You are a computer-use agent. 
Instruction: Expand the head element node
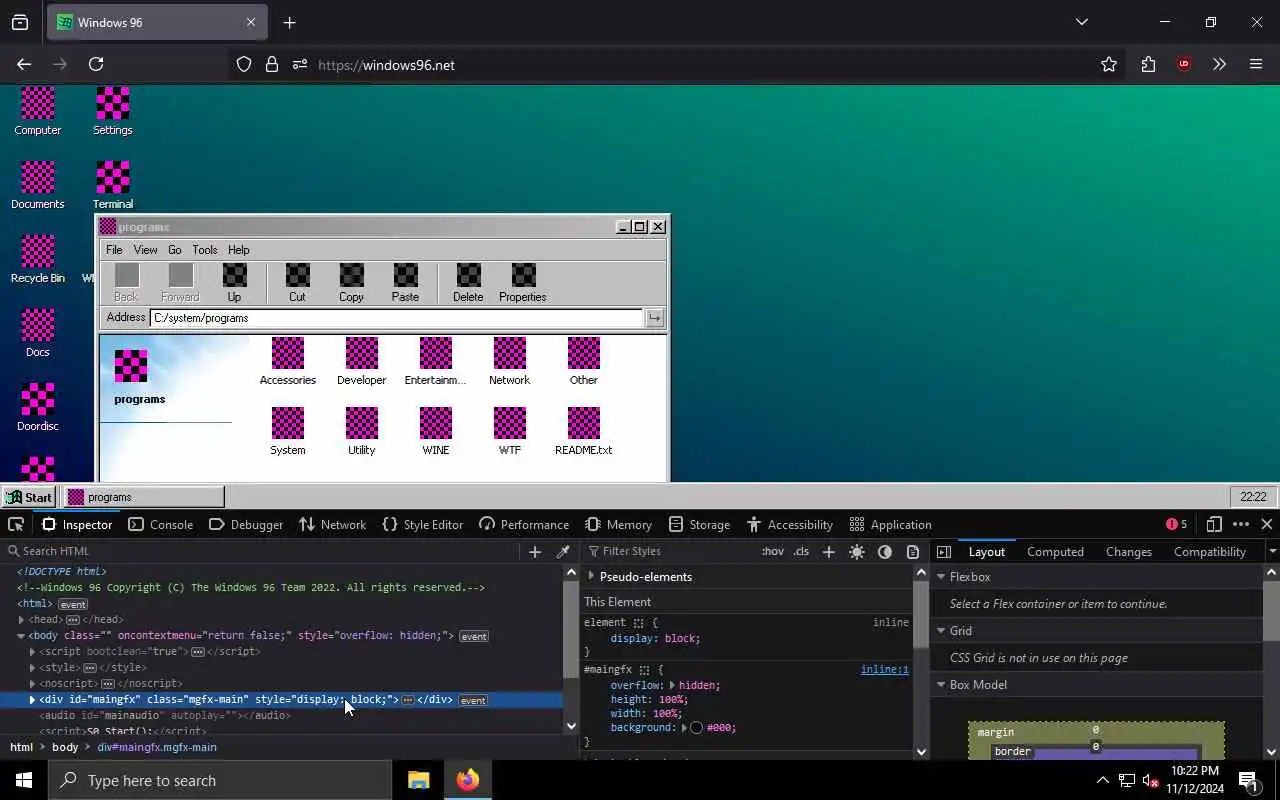pos(21,620)
